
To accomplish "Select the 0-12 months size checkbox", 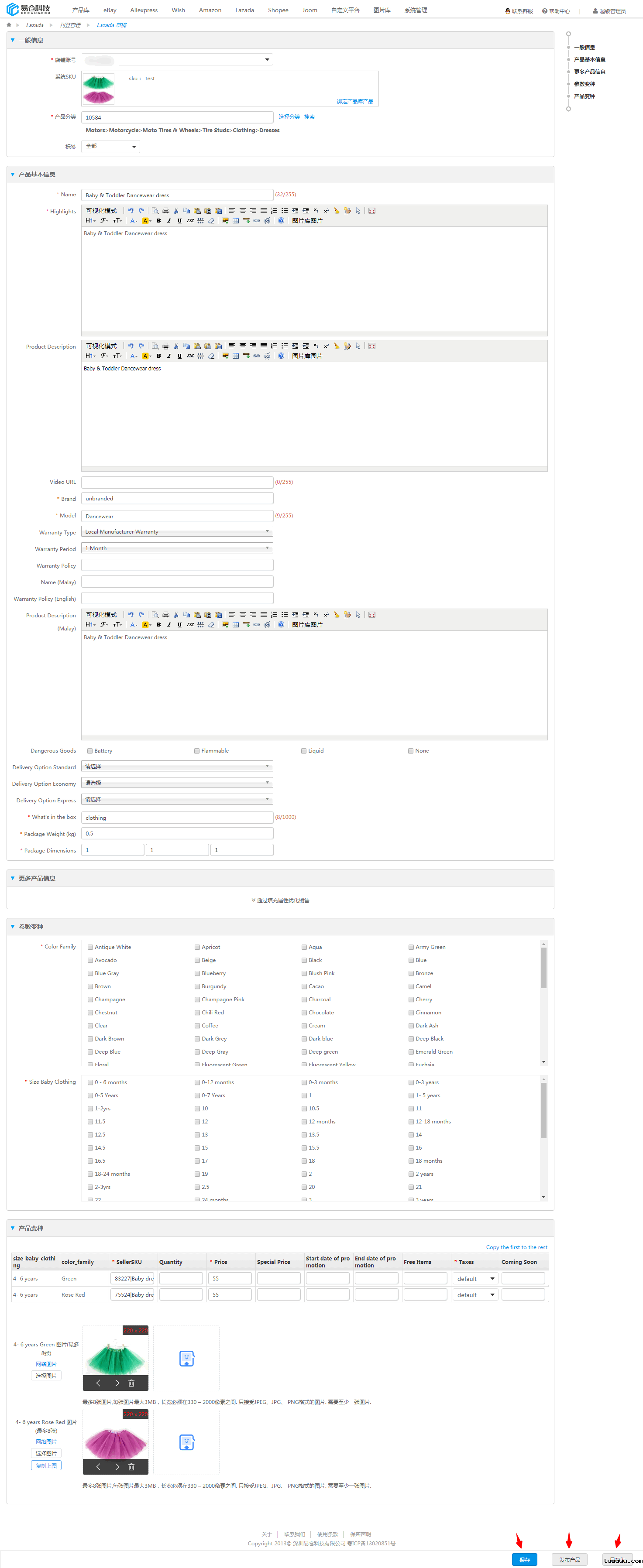I will pos(197,1082).
